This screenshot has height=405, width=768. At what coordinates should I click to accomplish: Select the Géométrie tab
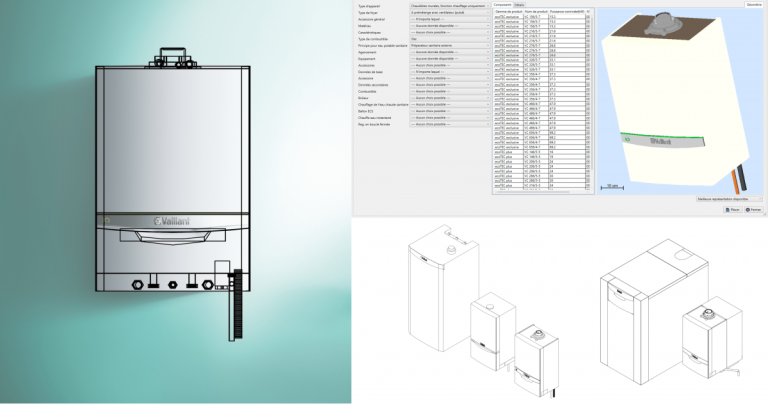754,4
